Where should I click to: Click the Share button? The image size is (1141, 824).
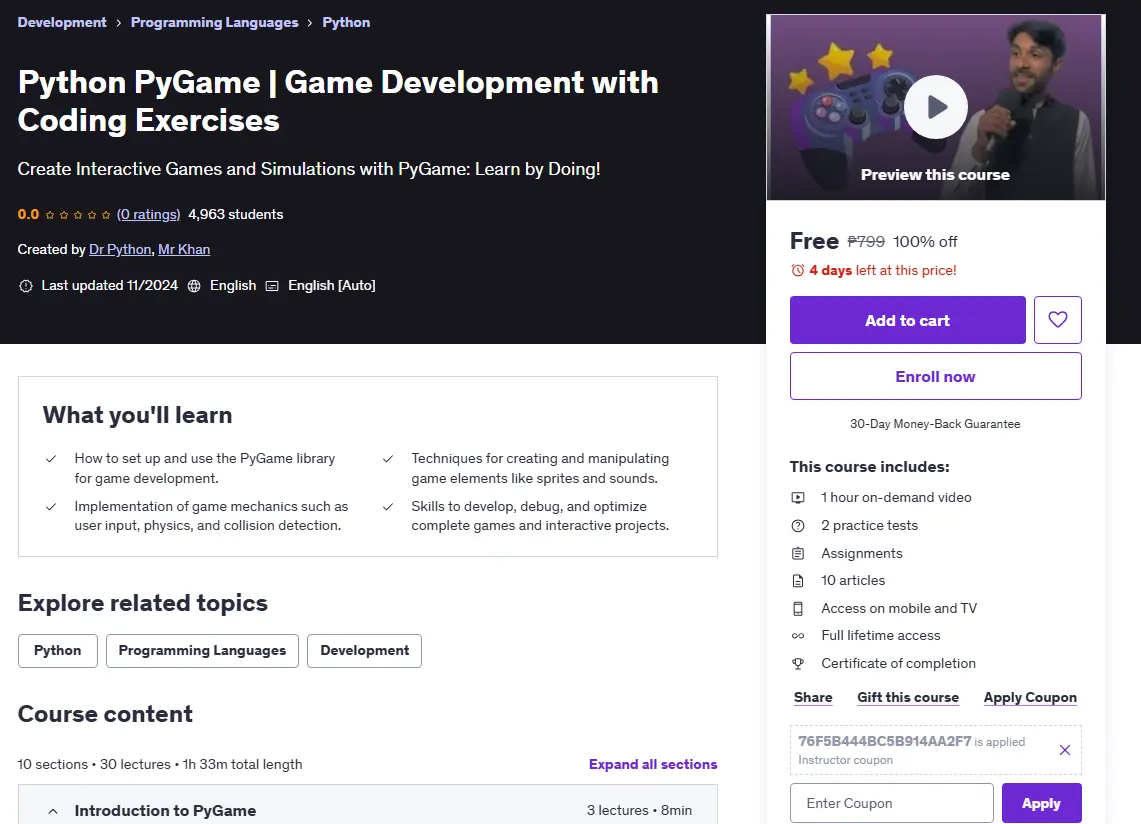(x=813, y=697)
